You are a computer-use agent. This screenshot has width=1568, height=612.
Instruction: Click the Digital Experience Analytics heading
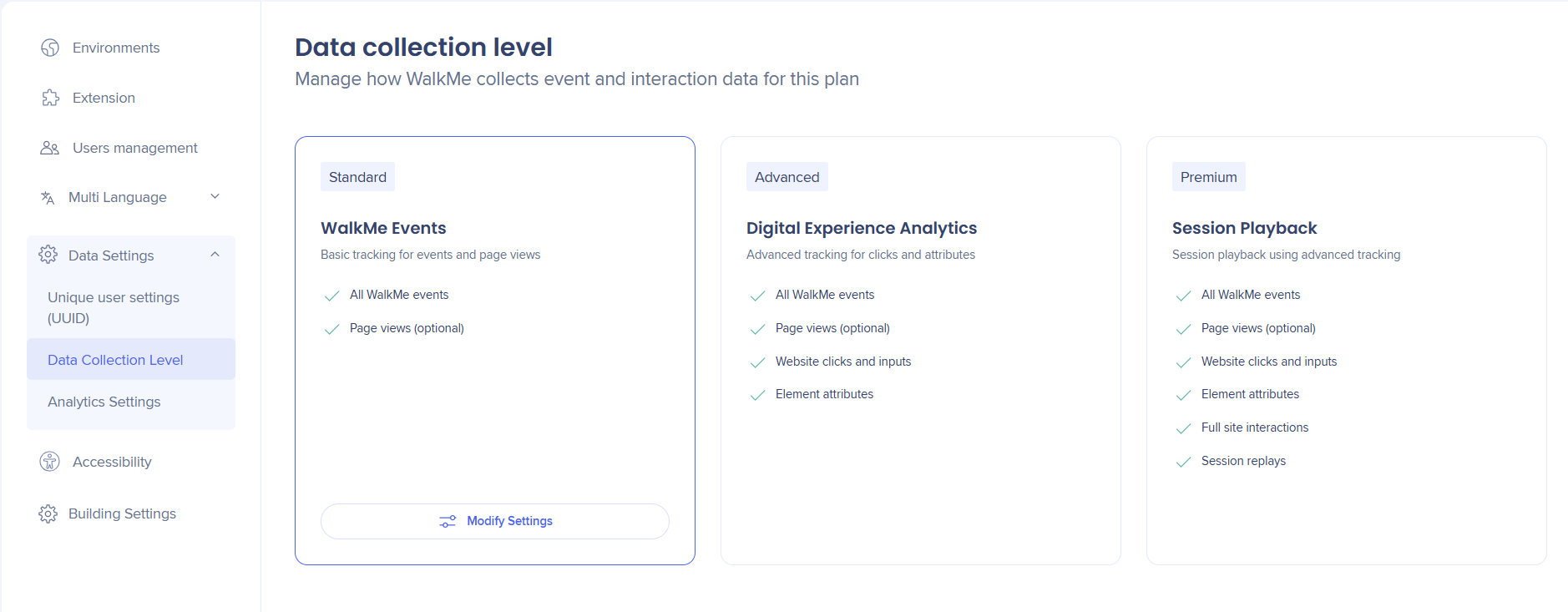point(861,228)
